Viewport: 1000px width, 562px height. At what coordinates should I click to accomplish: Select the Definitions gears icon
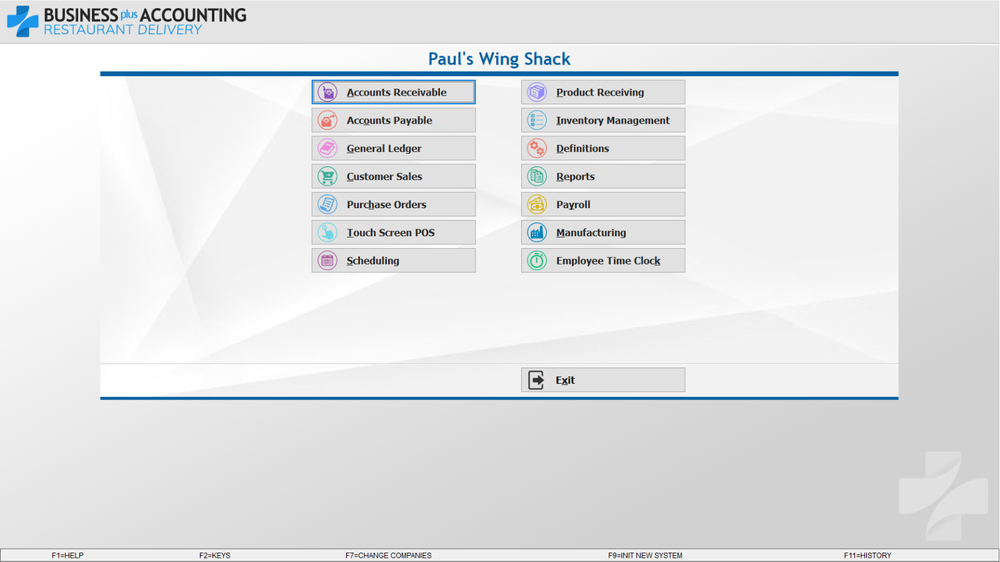[537, 148]
